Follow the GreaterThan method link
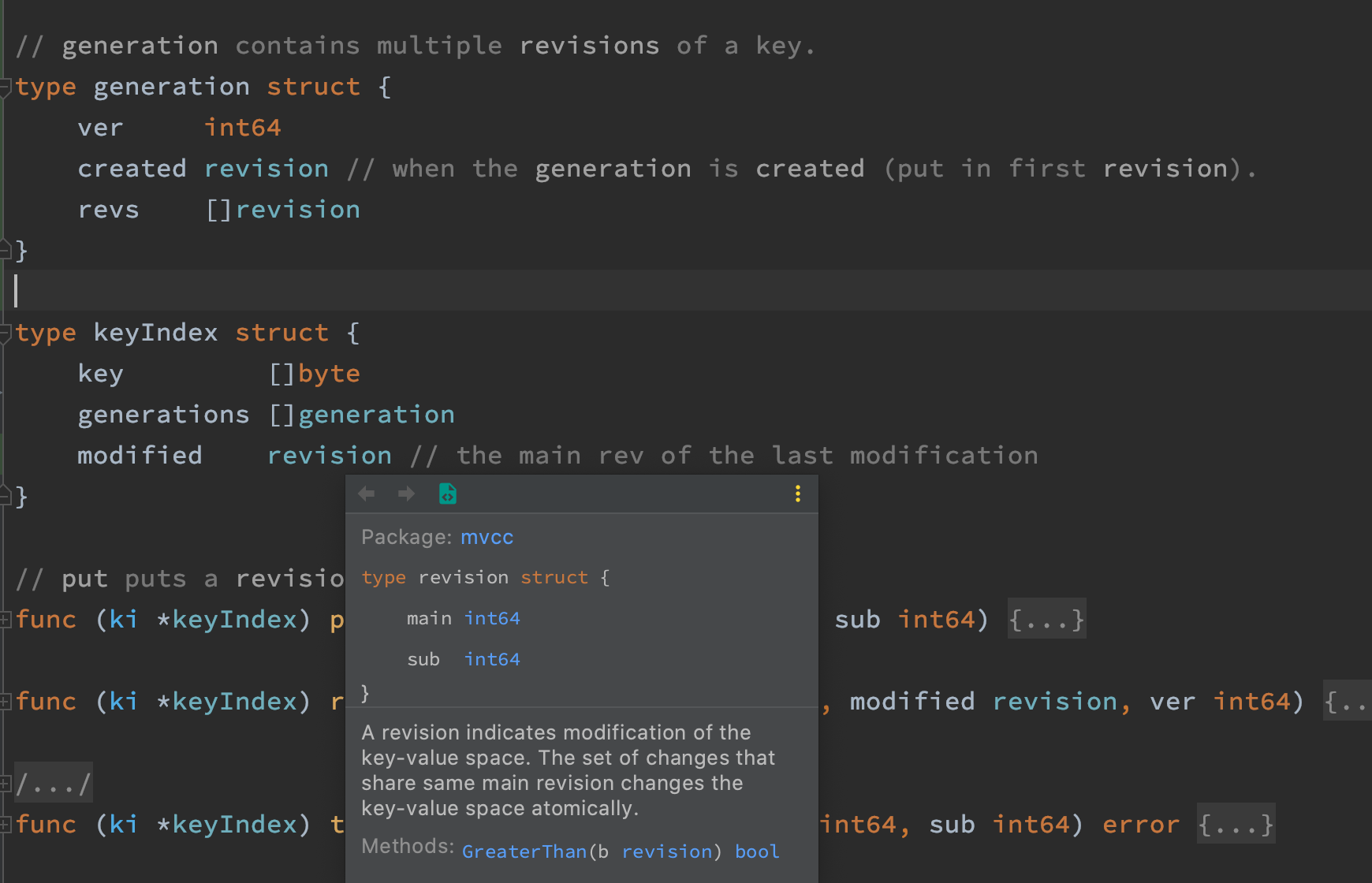 point(524,852)
